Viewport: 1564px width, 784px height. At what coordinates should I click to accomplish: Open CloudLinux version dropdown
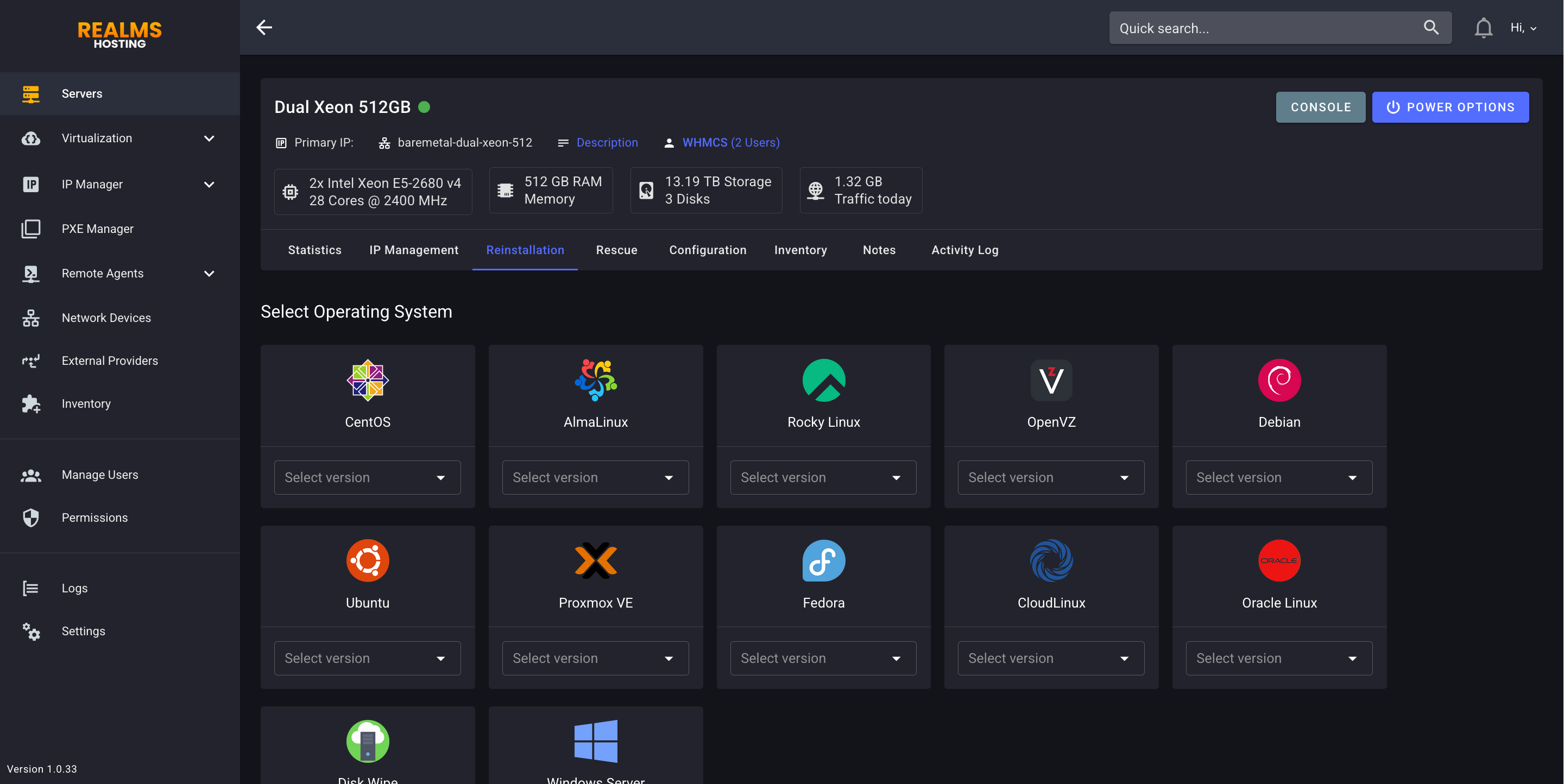click(1051, 659)
